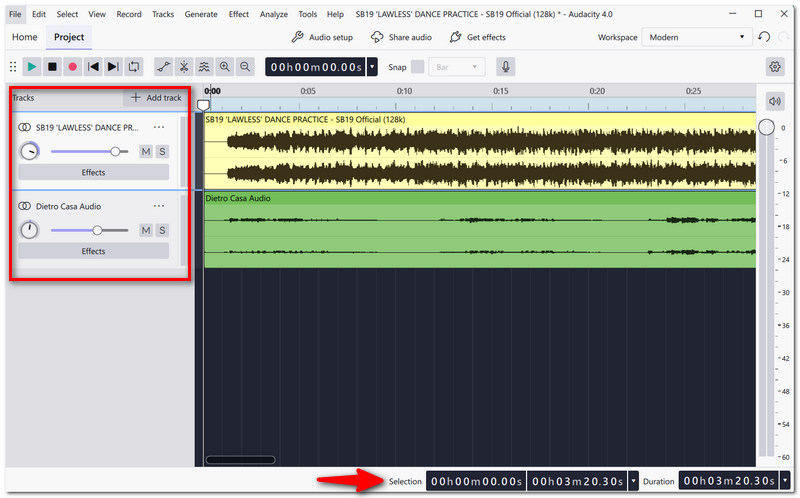Open Get effects

pyautogui.click(x=478, y=37)
